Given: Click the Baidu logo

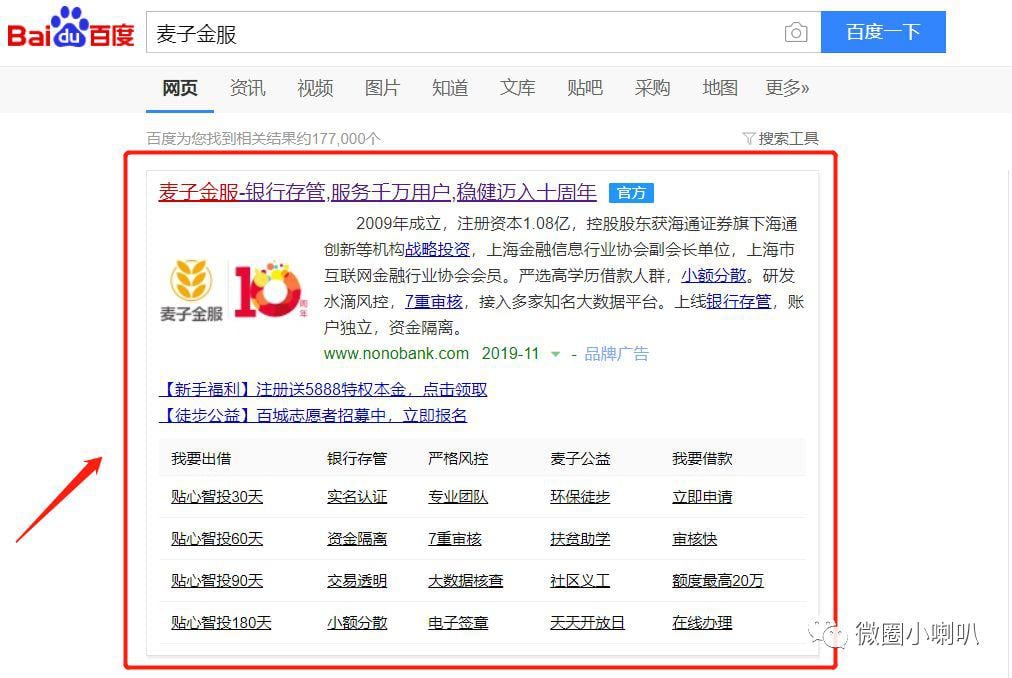Looking at the screenshot, I should point(70,28).
